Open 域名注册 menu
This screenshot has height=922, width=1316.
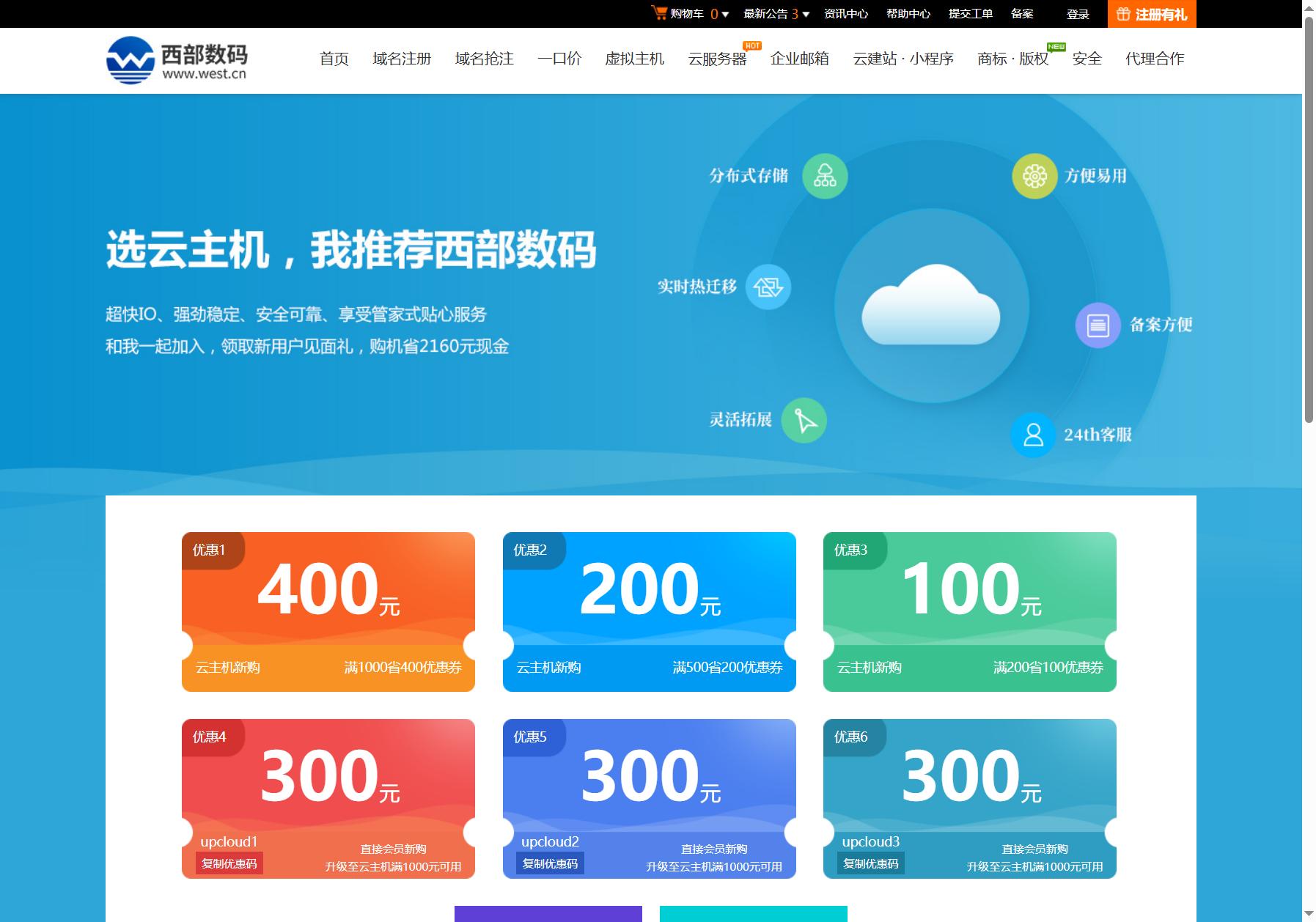402,59
